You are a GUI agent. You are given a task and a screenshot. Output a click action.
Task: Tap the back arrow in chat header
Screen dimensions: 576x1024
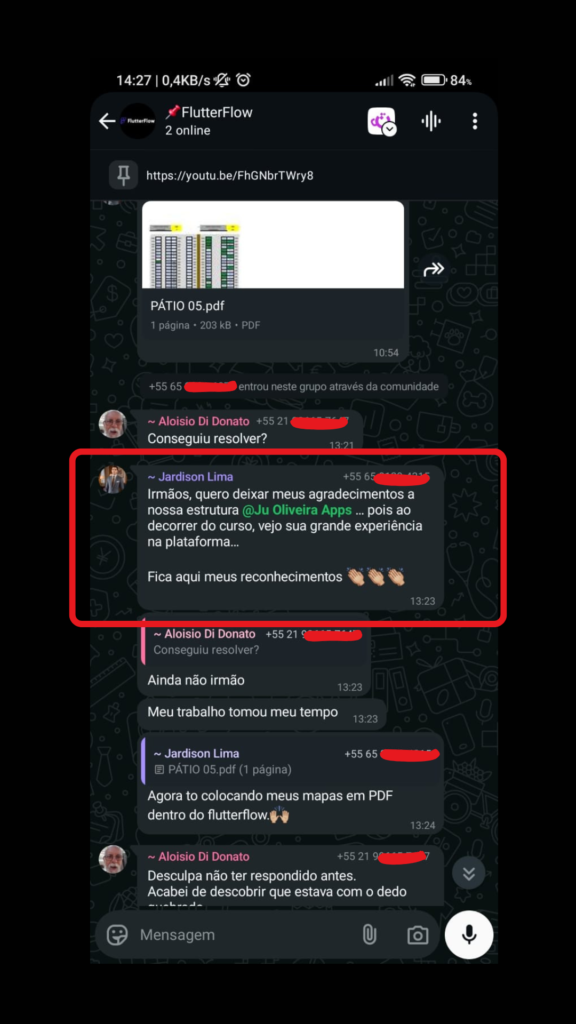(106, 121)
